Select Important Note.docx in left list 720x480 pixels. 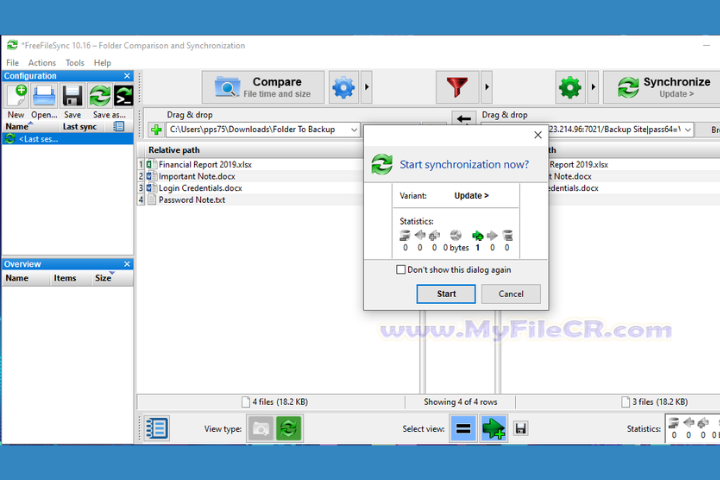(197, 176)
